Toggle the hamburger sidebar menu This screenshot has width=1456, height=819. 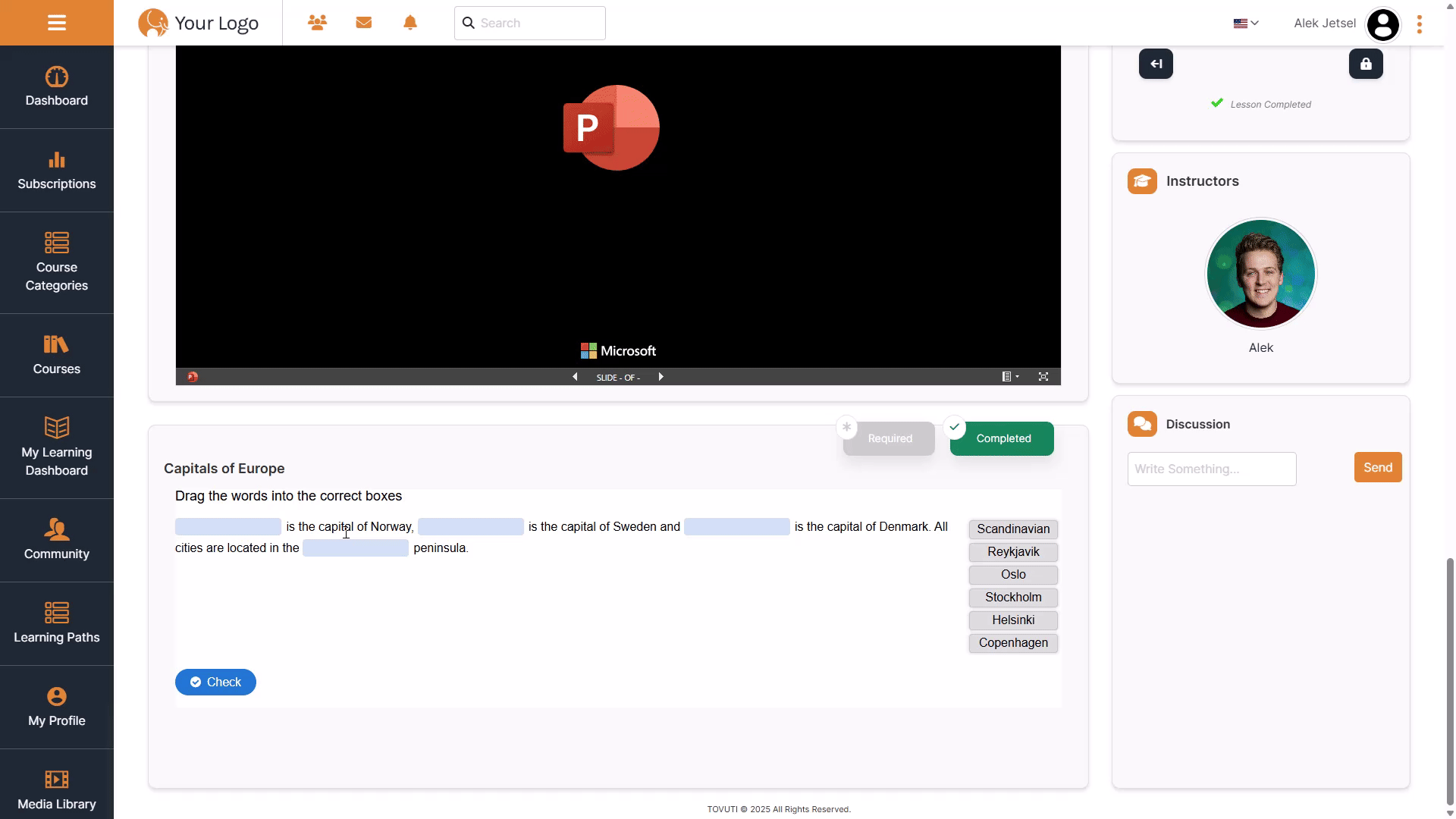[57, 23]
